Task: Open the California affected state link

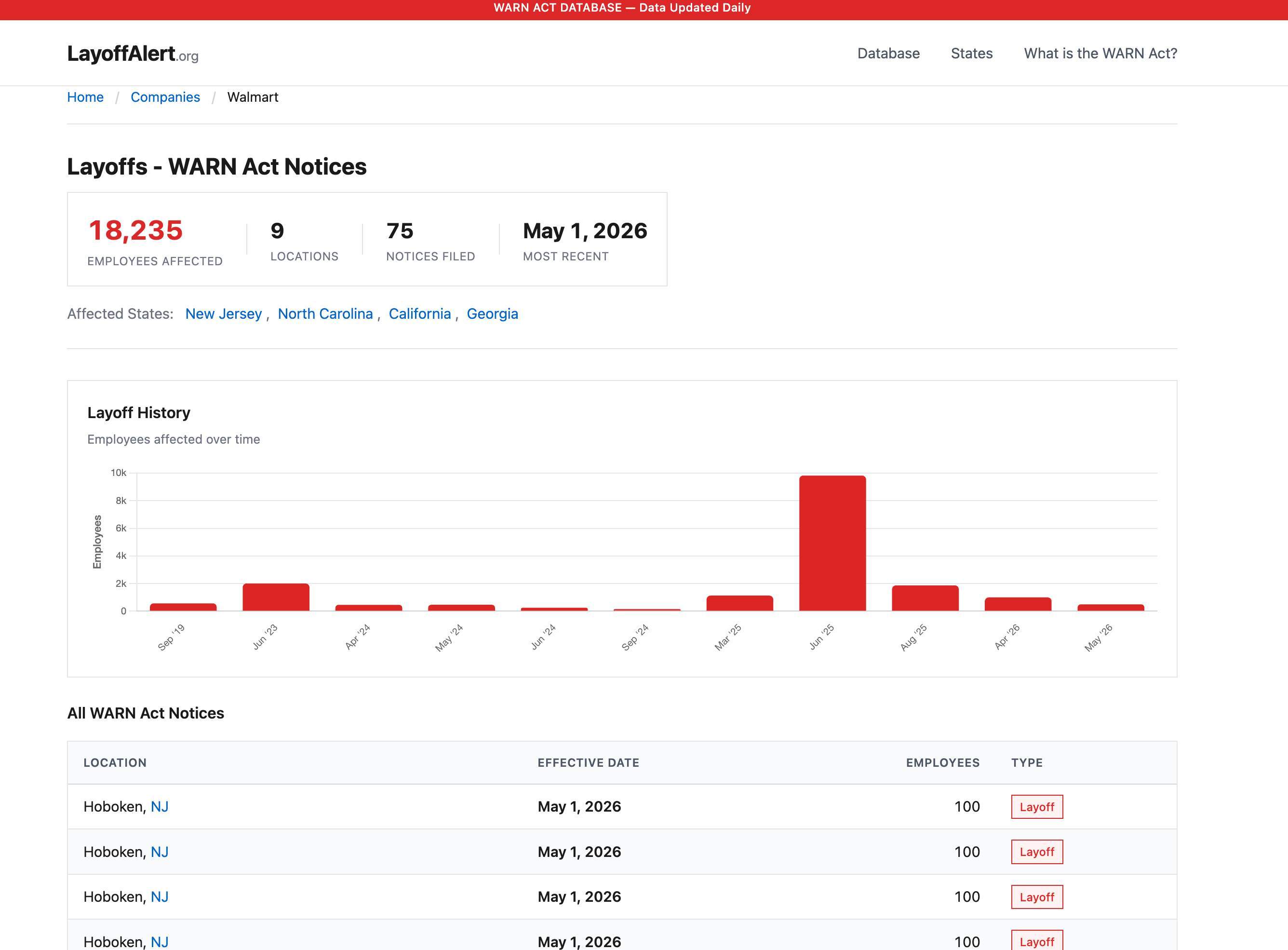Action: 419,313
